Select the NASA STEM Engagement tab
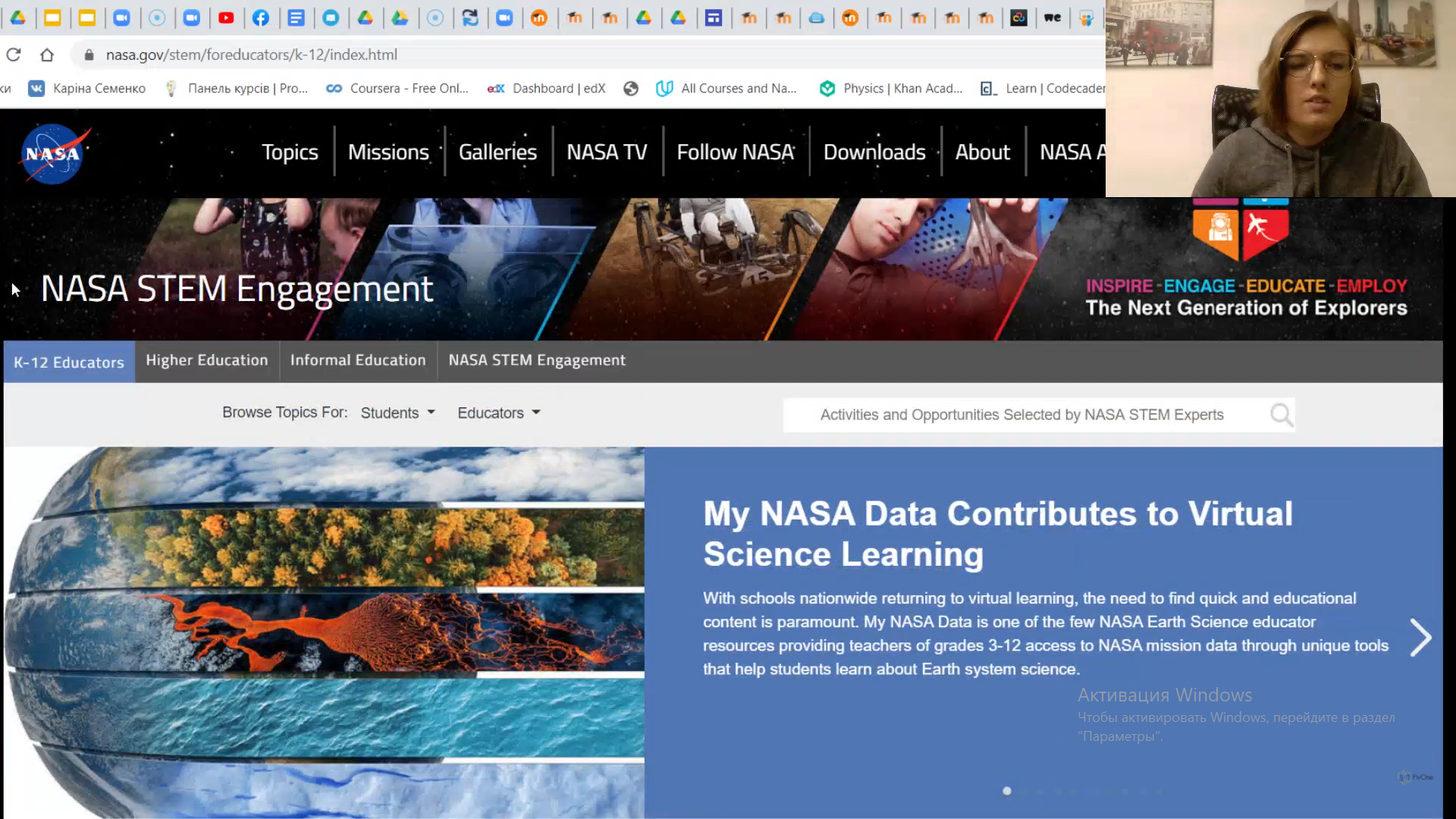The image size is (1456, 819). [537, 360]
